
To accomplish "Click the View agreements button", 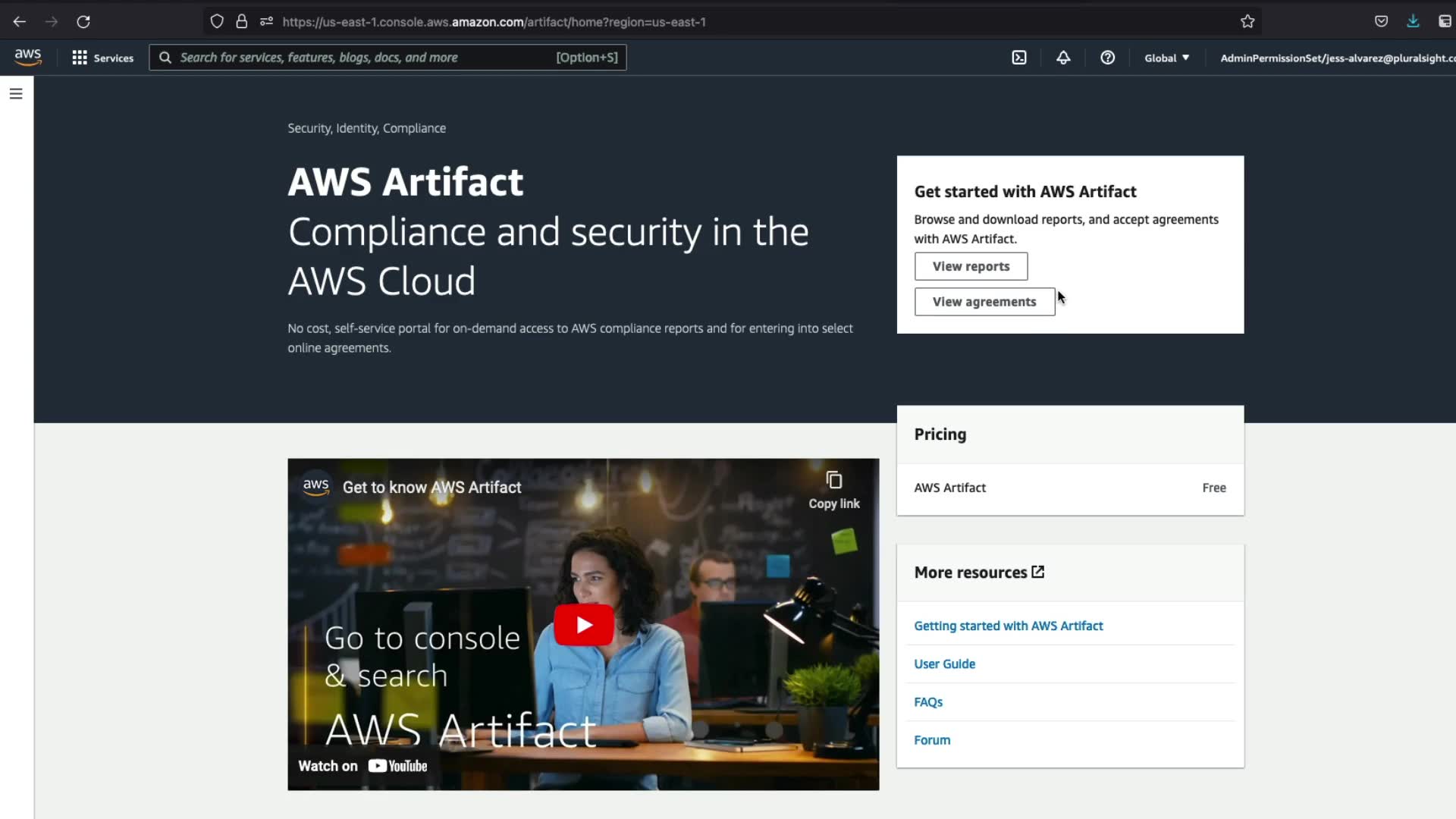I will pos(984,302).
